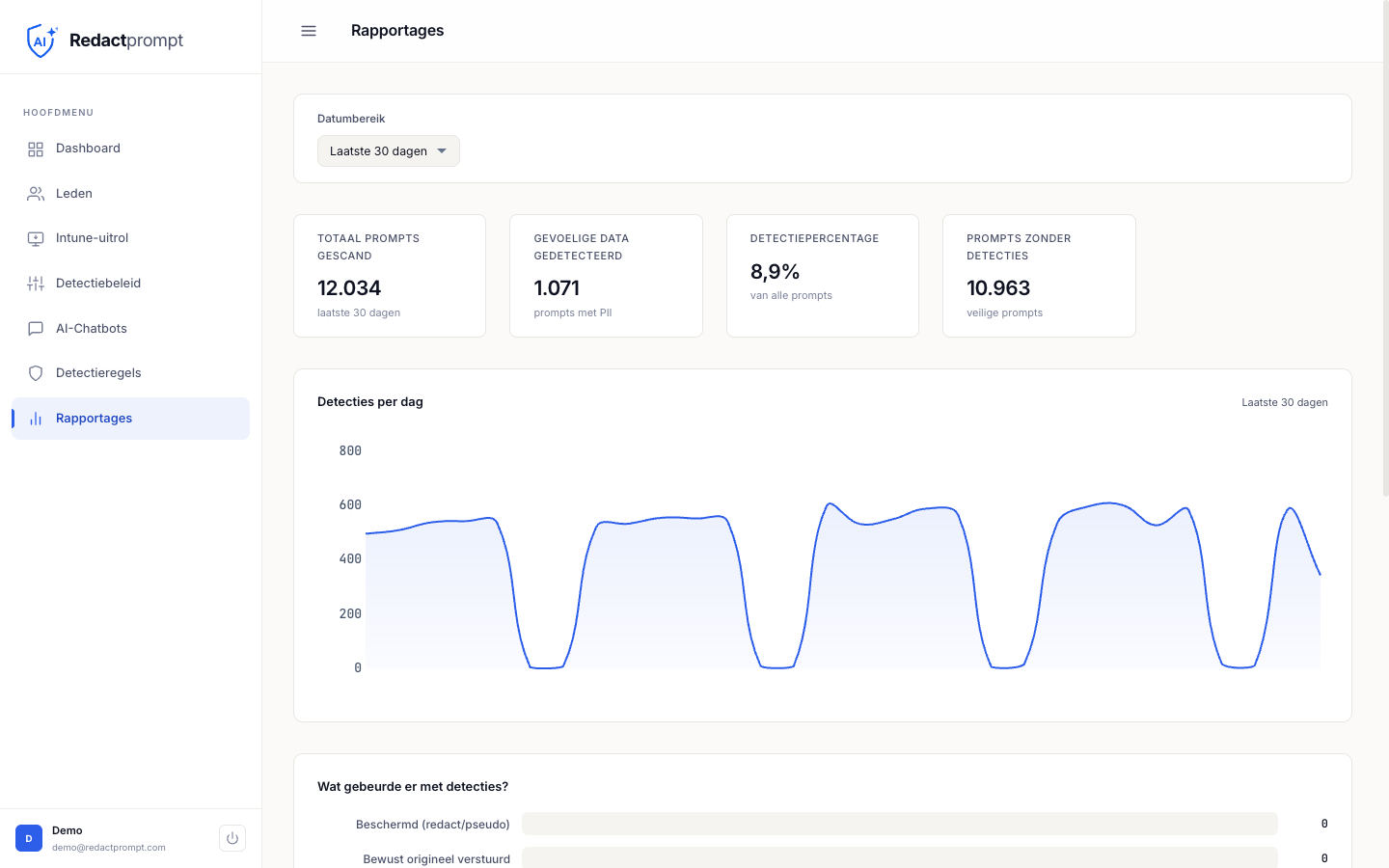Click the Beschermd (redact/pseudo) label
The width and height of the screenshot is (1389, 868).
(x=433, y=825)
